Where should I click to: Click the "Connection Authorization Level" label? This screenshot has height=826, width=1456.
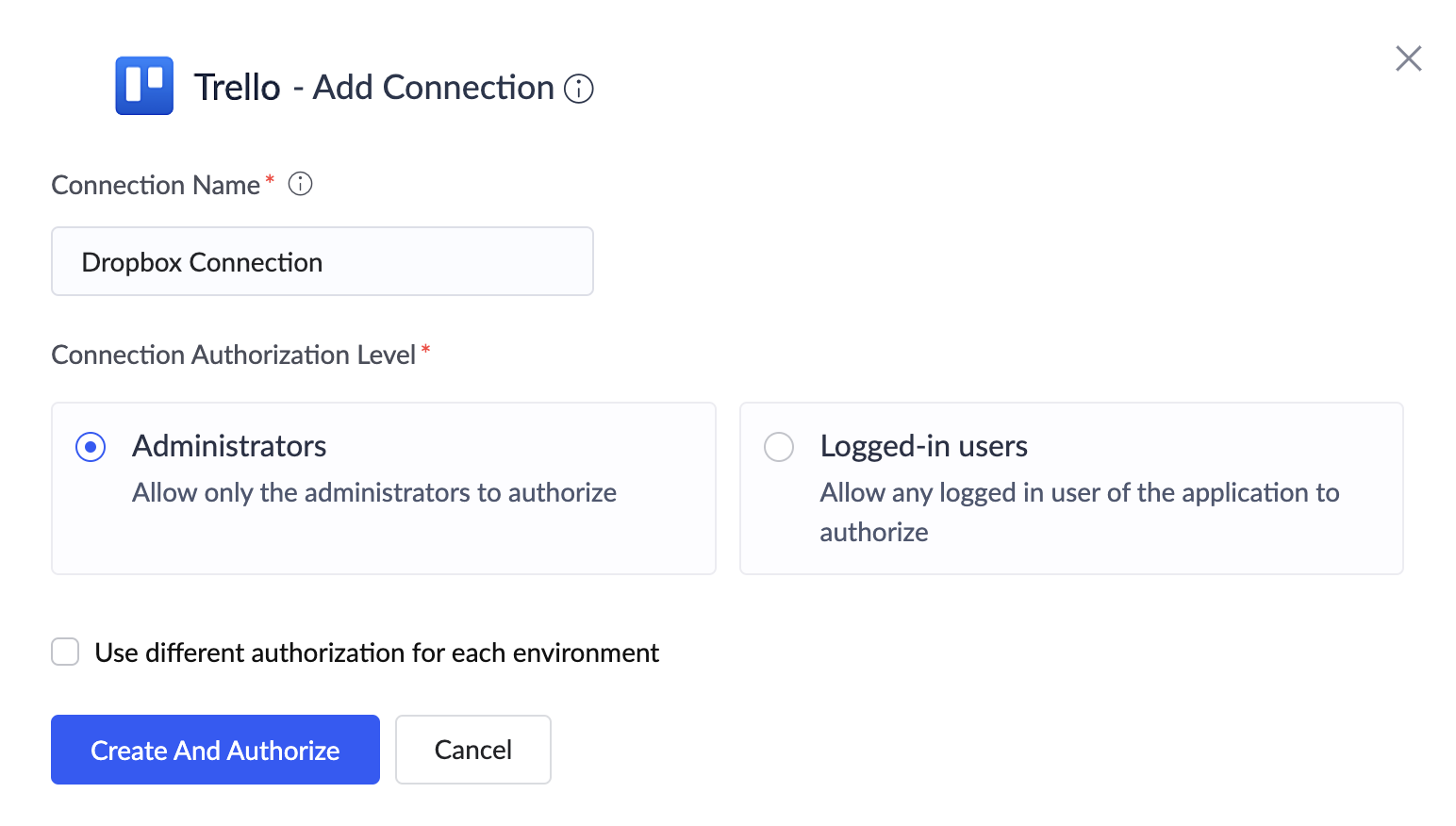coord(233,355)
